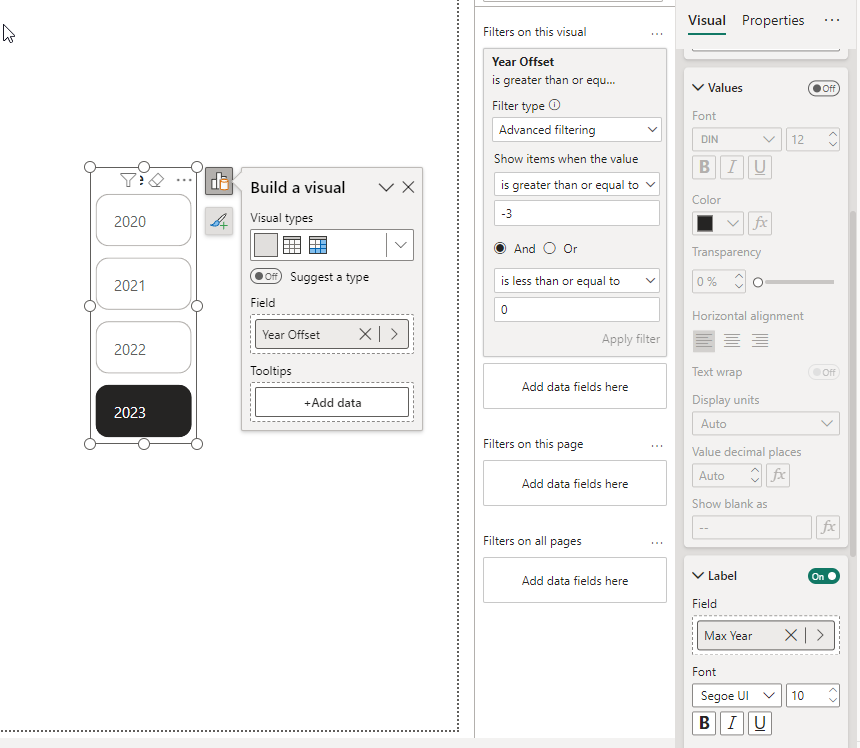Click +Add data under Tooltips
Image resolution: width=860 pixels, height=748 pixels.
pyautogui.click(x=332, y=402)
